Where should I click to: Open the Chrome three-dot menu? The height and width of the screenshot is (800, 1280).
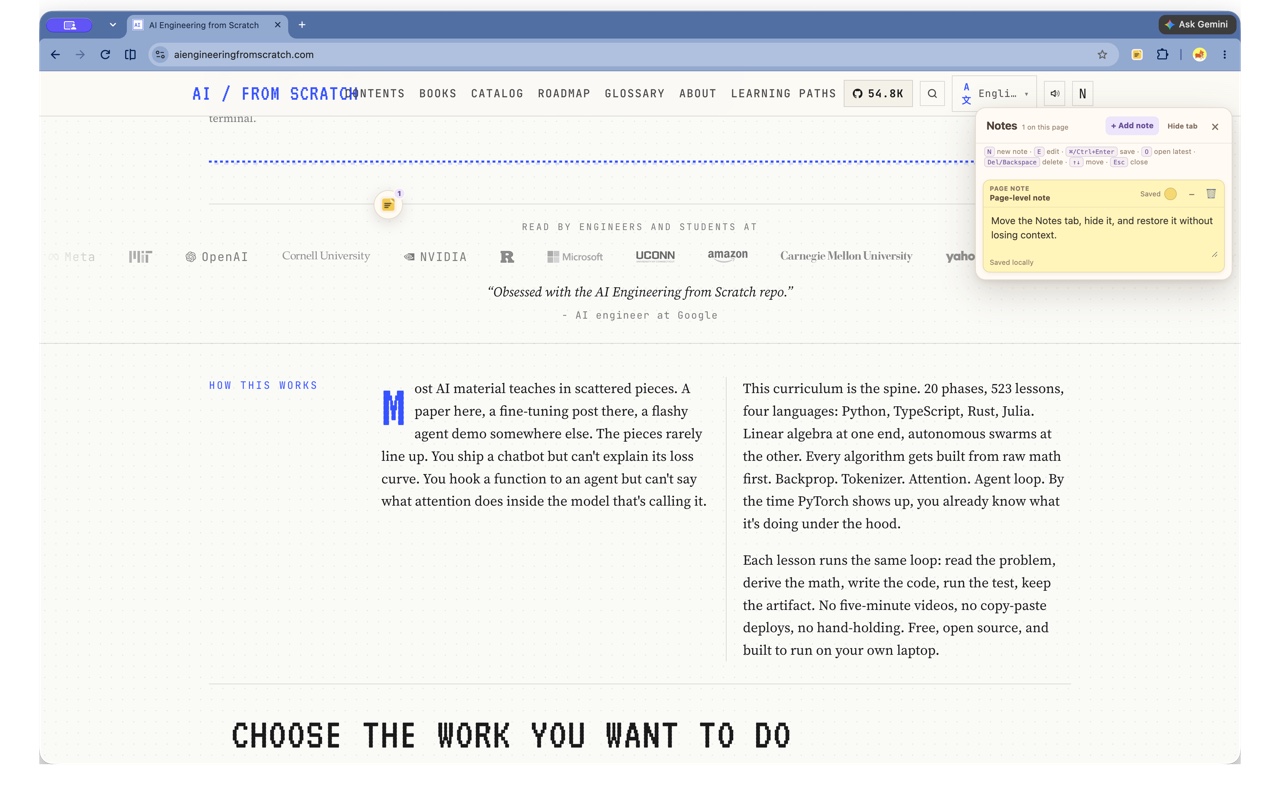pos(1224,55)
